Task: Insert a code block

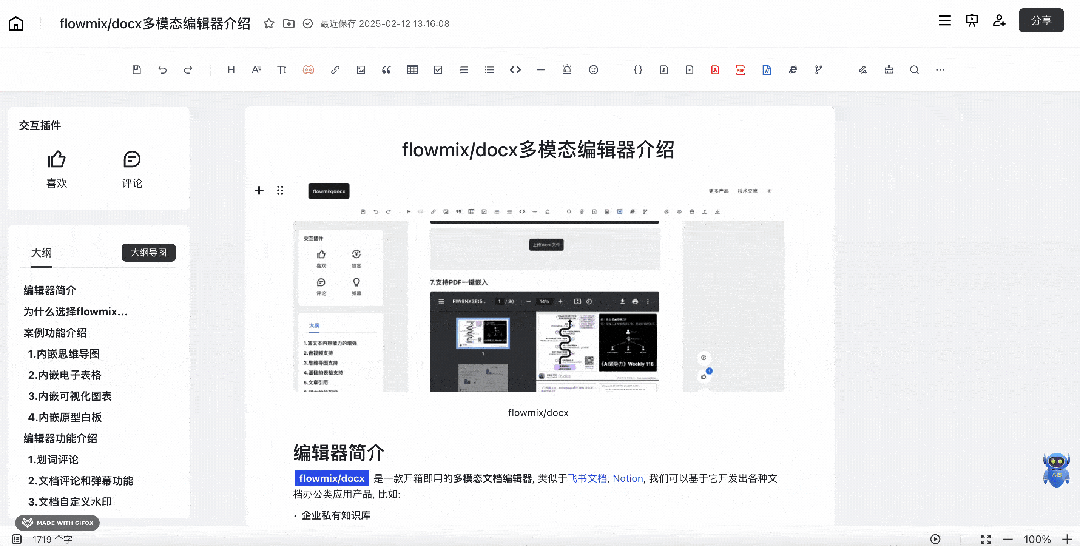Action: click(x=515, y=70)
